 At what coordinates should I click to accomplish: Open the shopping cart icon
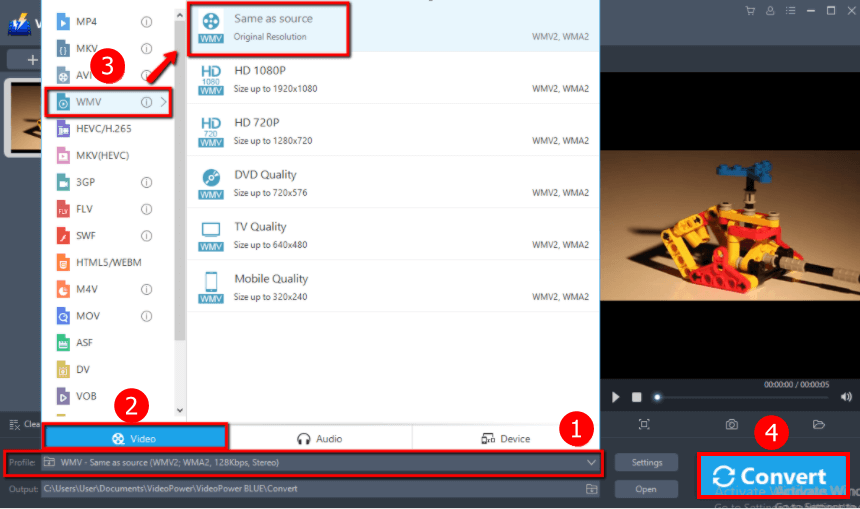pyautogui.click(x=750, y=10)
